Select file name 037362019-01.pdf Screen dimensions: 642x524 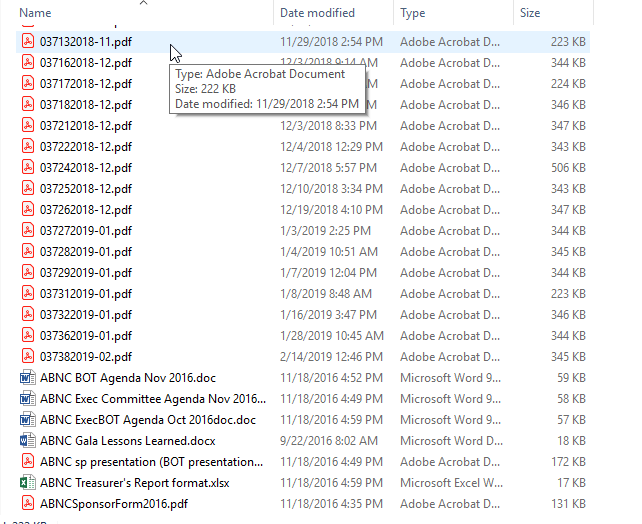(86, 336)
